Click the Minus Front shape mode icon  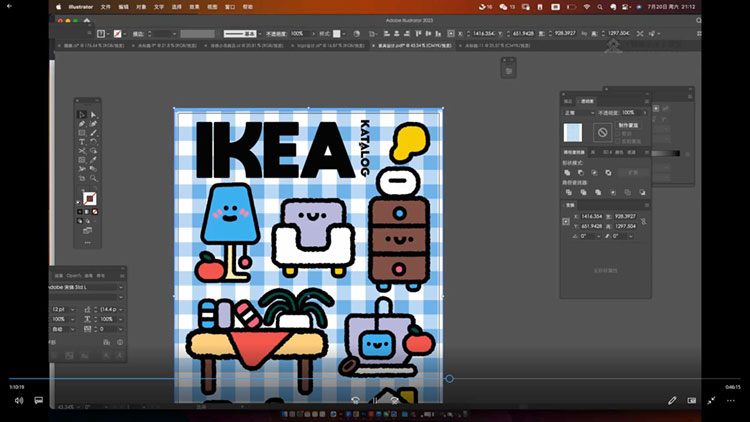(580, 172)
